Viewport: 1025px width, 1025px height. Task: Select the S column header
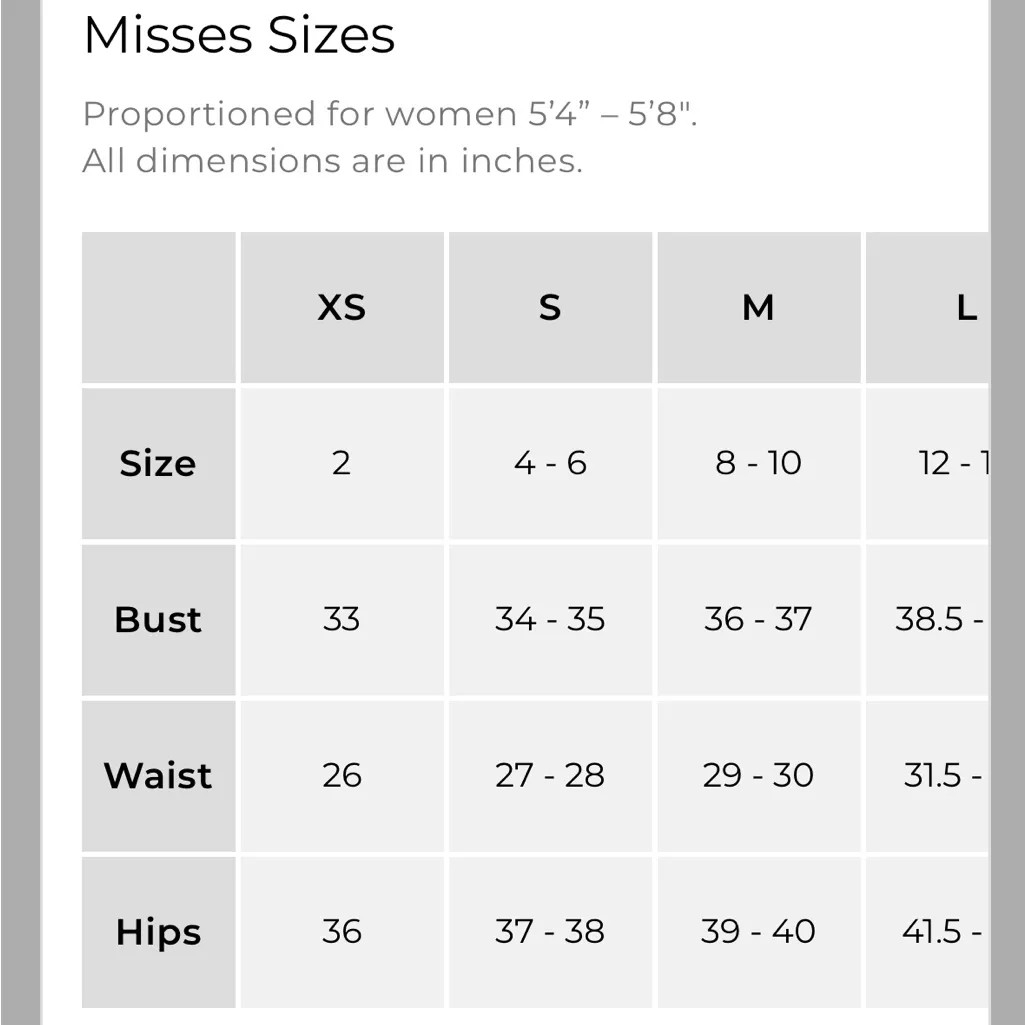pos(550,307)
